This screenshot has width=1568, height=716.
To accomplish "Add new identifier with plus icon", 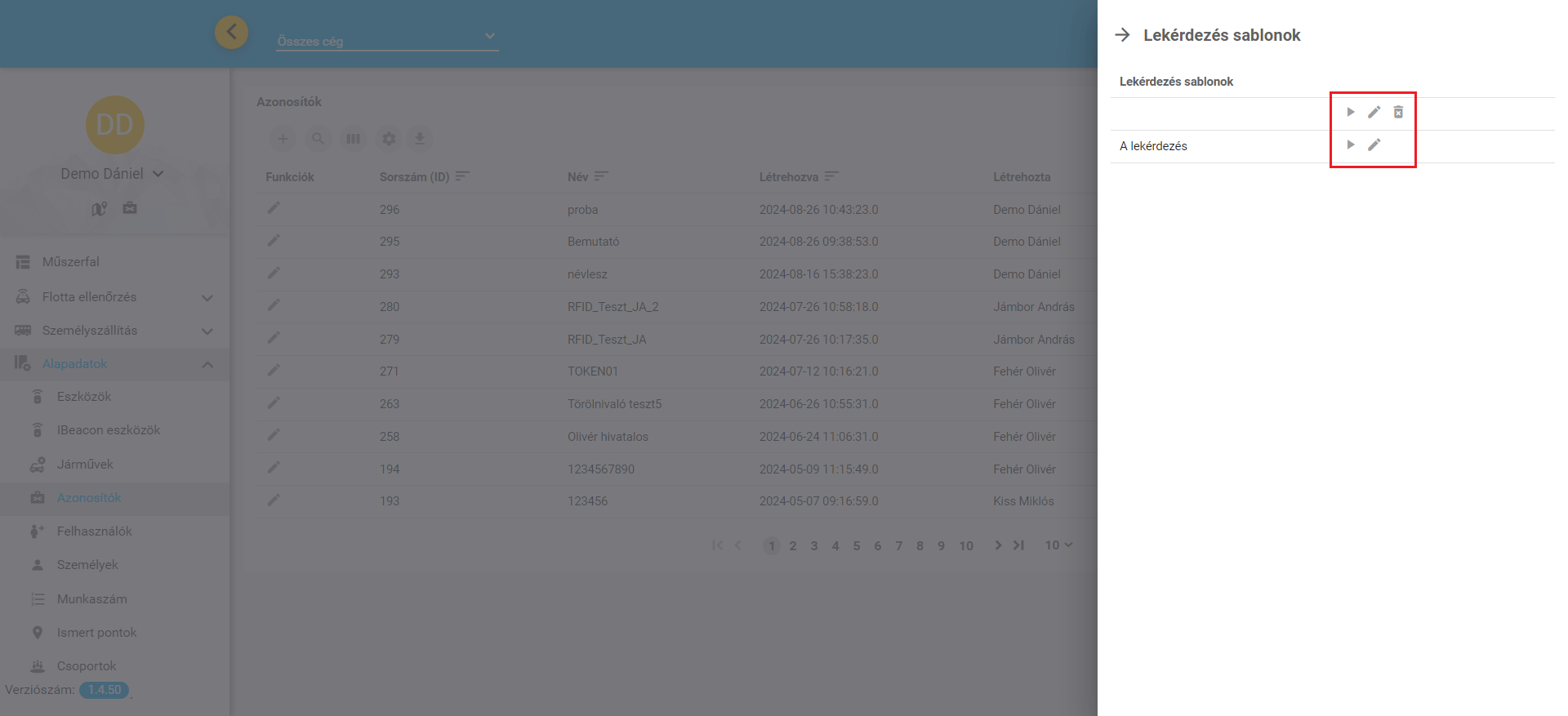I will pyautogui.click(x=283, y=139).
